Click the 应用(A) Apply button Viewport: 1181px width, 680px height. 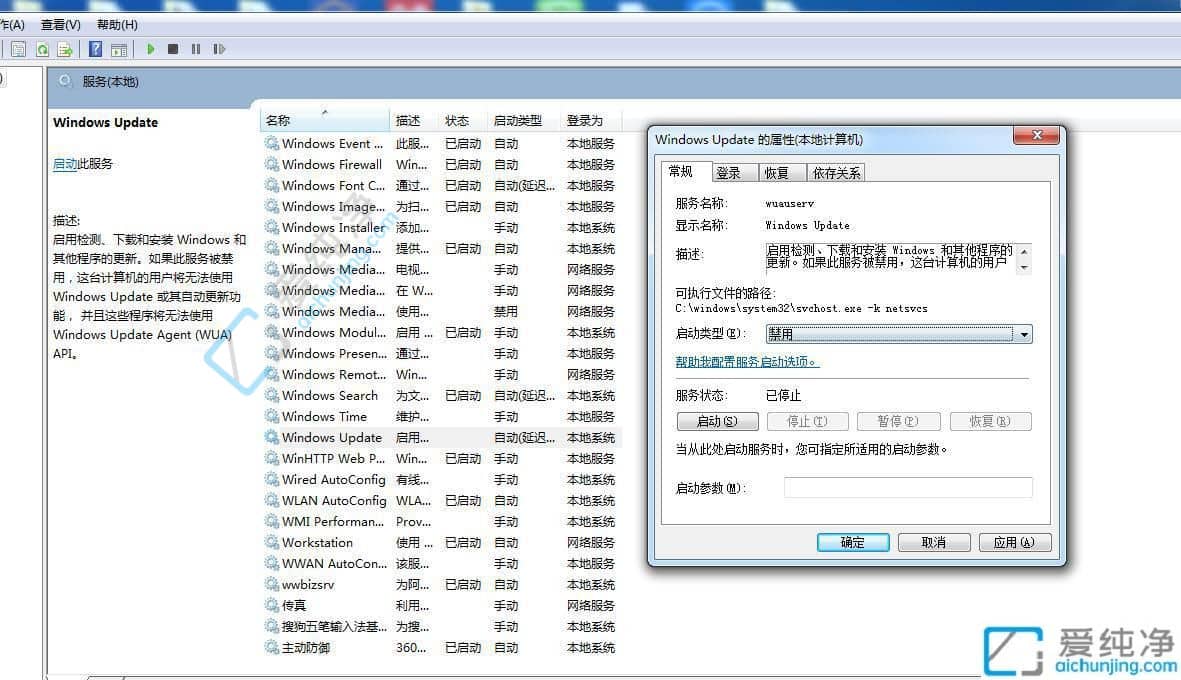pos(1015,542)
